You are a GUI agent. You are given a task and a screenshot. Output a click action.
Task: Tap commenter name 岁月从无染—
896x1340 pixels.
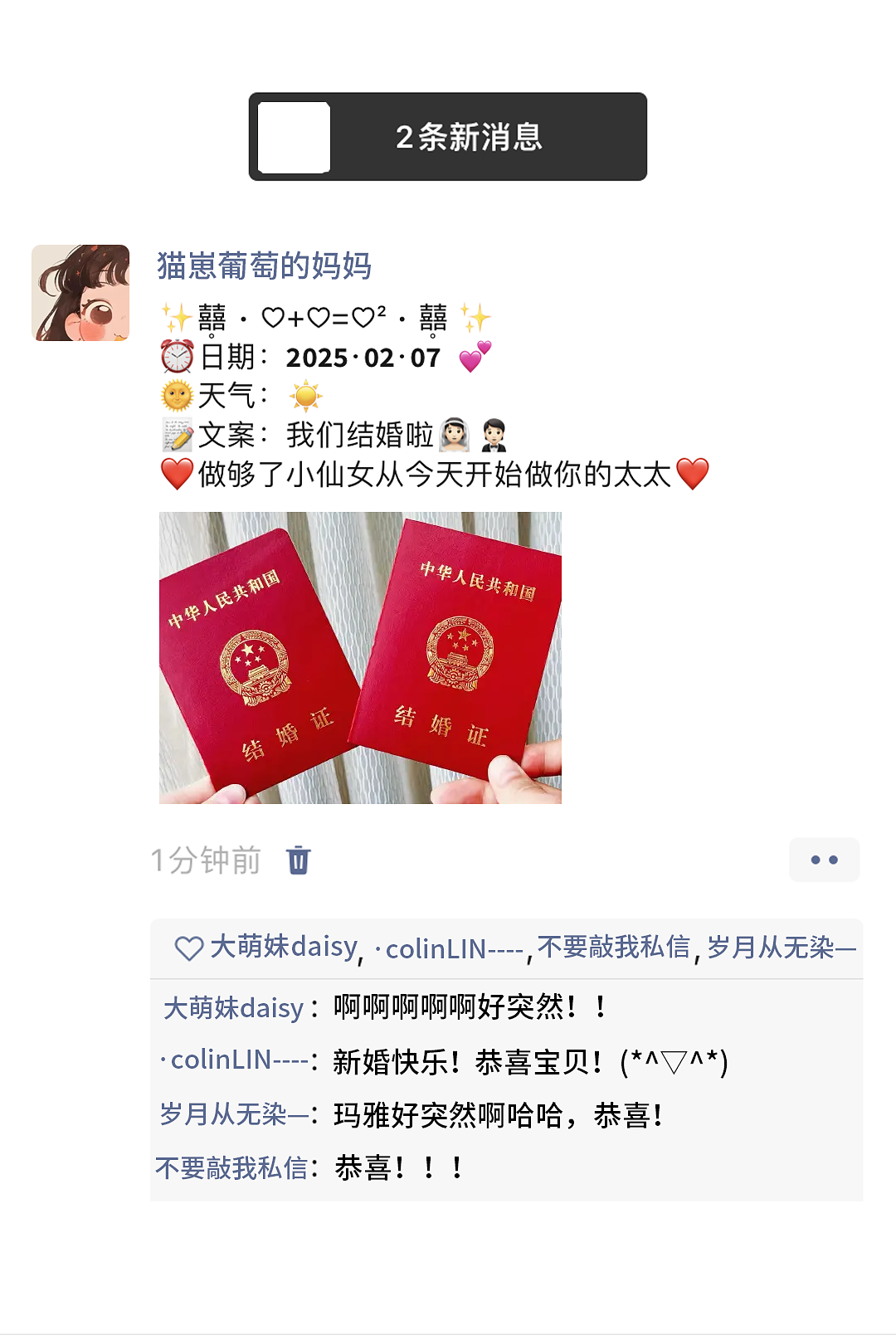234,1114
